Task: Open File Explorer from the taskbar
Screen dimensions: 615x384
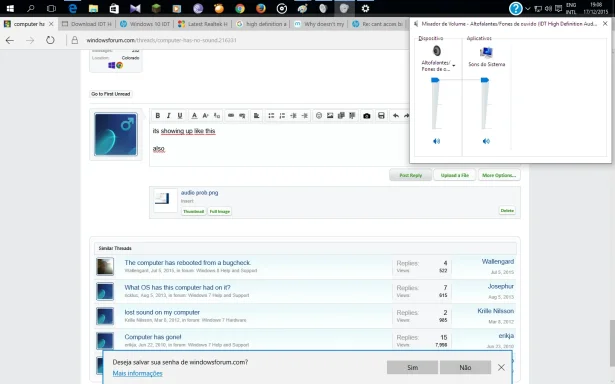Action: (x=93, y=8)
